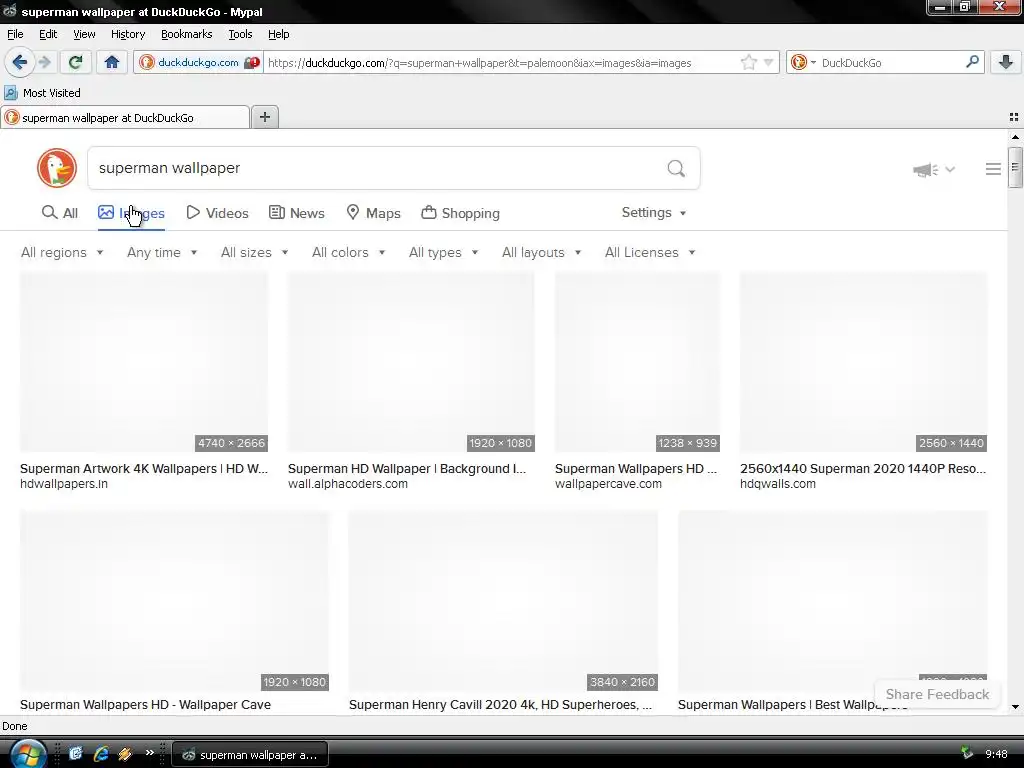Expand the hidden quick launch chevron
The height and width of the screenshot is (768, 1024).
[x=150, y=753]
